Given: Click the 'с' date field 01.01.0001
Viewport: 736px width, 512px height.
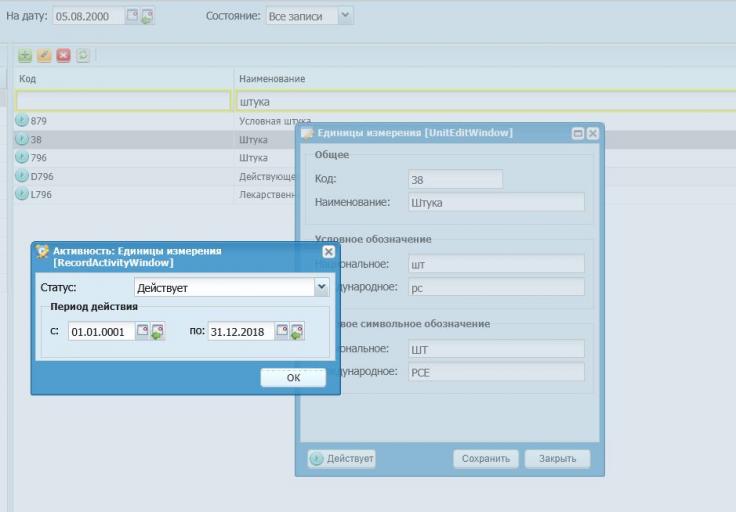Looking at the screenshot, I should 101,332.
